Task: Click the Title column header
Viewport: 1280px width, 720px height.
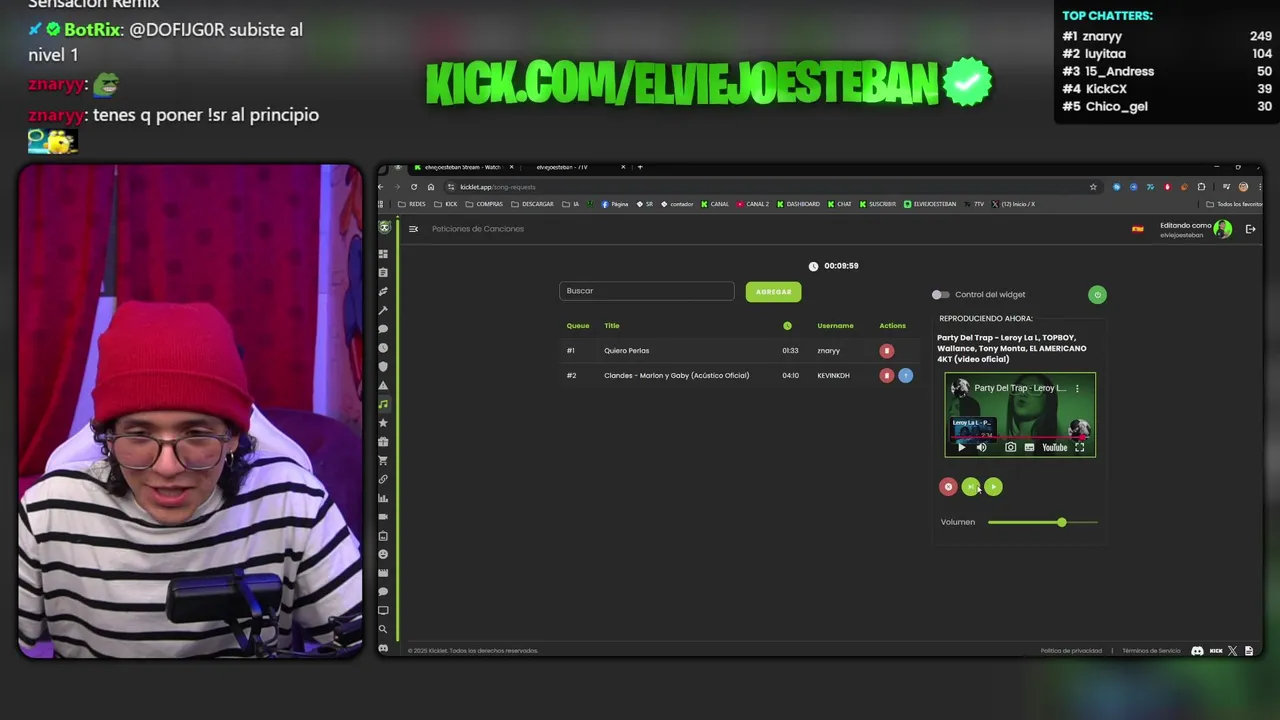Action: tap(612, 326)
